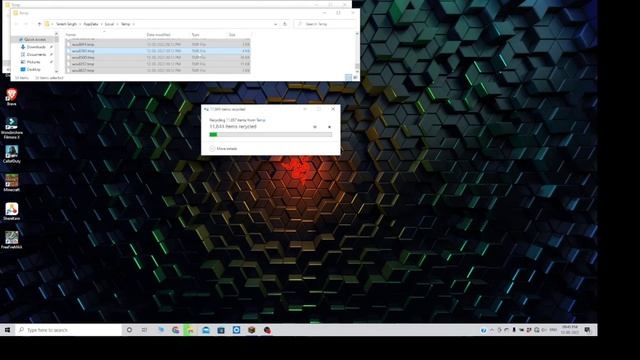
Task: Open Downloads in navigation pane
Action: 36,47
